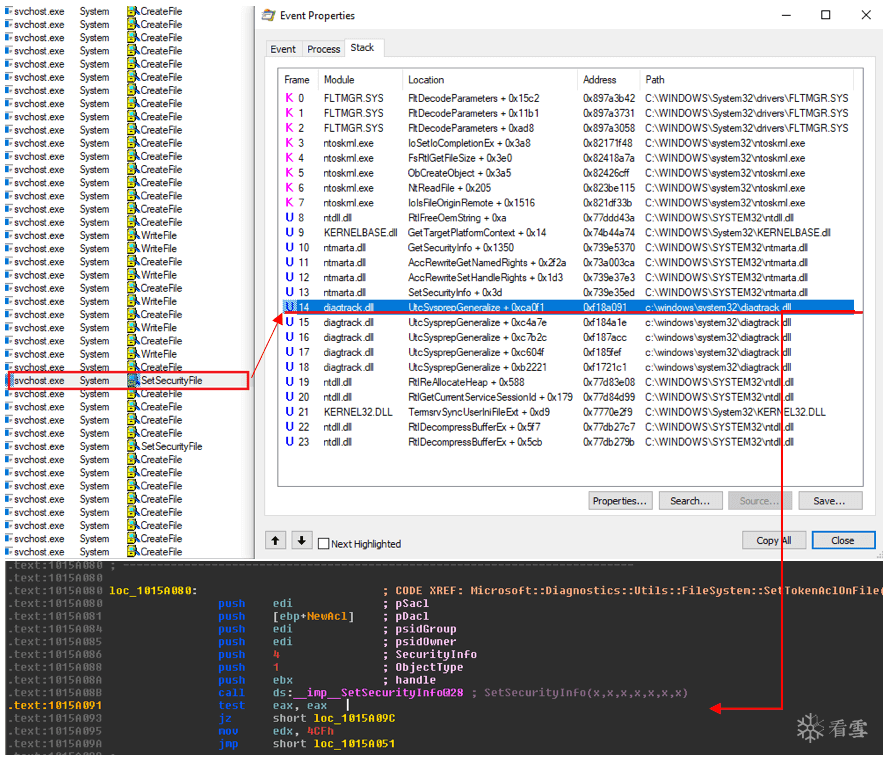
Task: Click the Frame column header
Action: 297,80
